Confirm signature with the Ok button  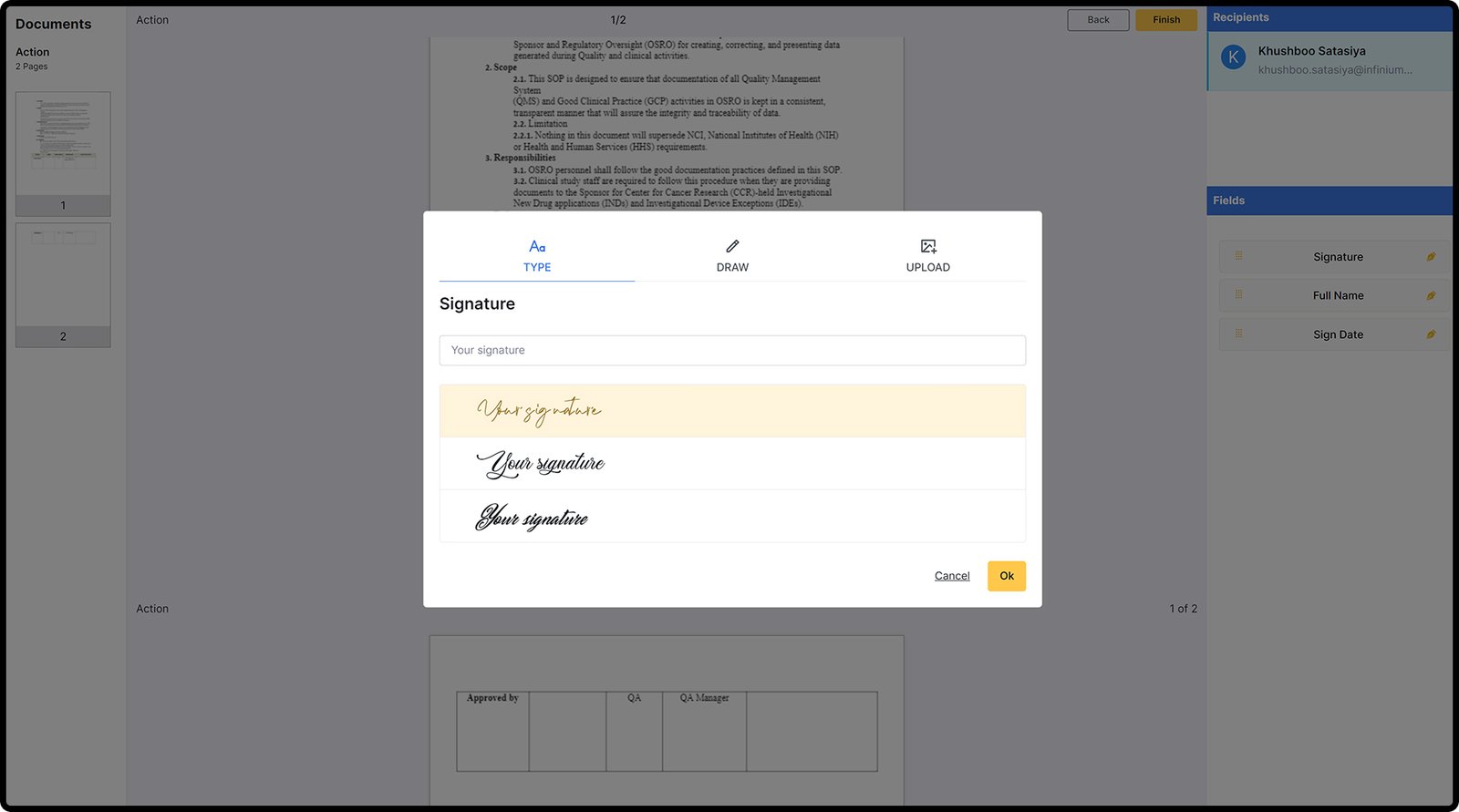(1006, 576)
